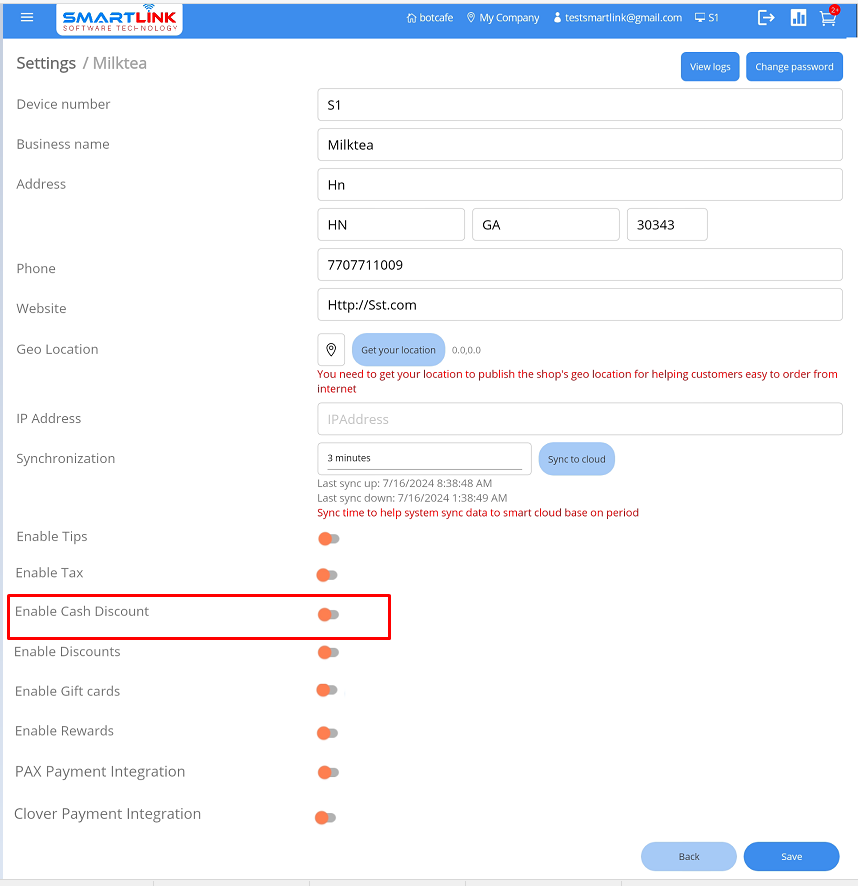The image size is (858, 886).
Task: Click the botcafe home link
Action: (x=430, y=18)
